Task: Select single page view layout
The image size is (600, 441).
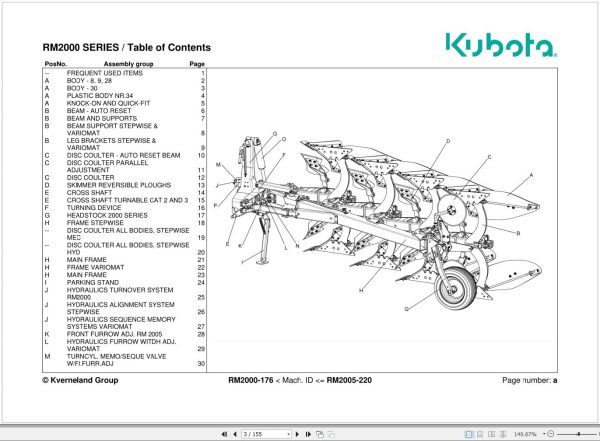Action: (x=468, y=434)
